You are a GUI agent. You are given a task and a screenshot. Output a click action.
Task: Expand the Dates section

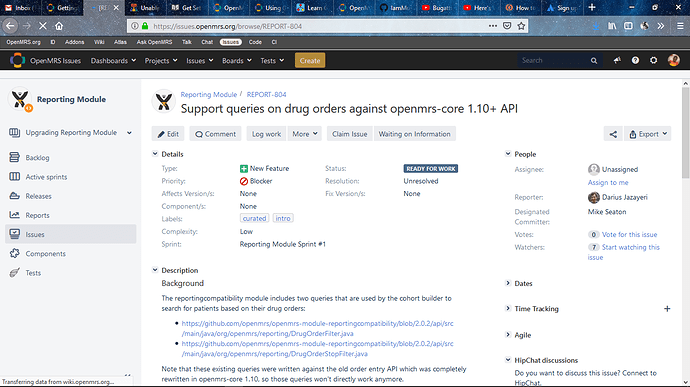click(508, 283)
